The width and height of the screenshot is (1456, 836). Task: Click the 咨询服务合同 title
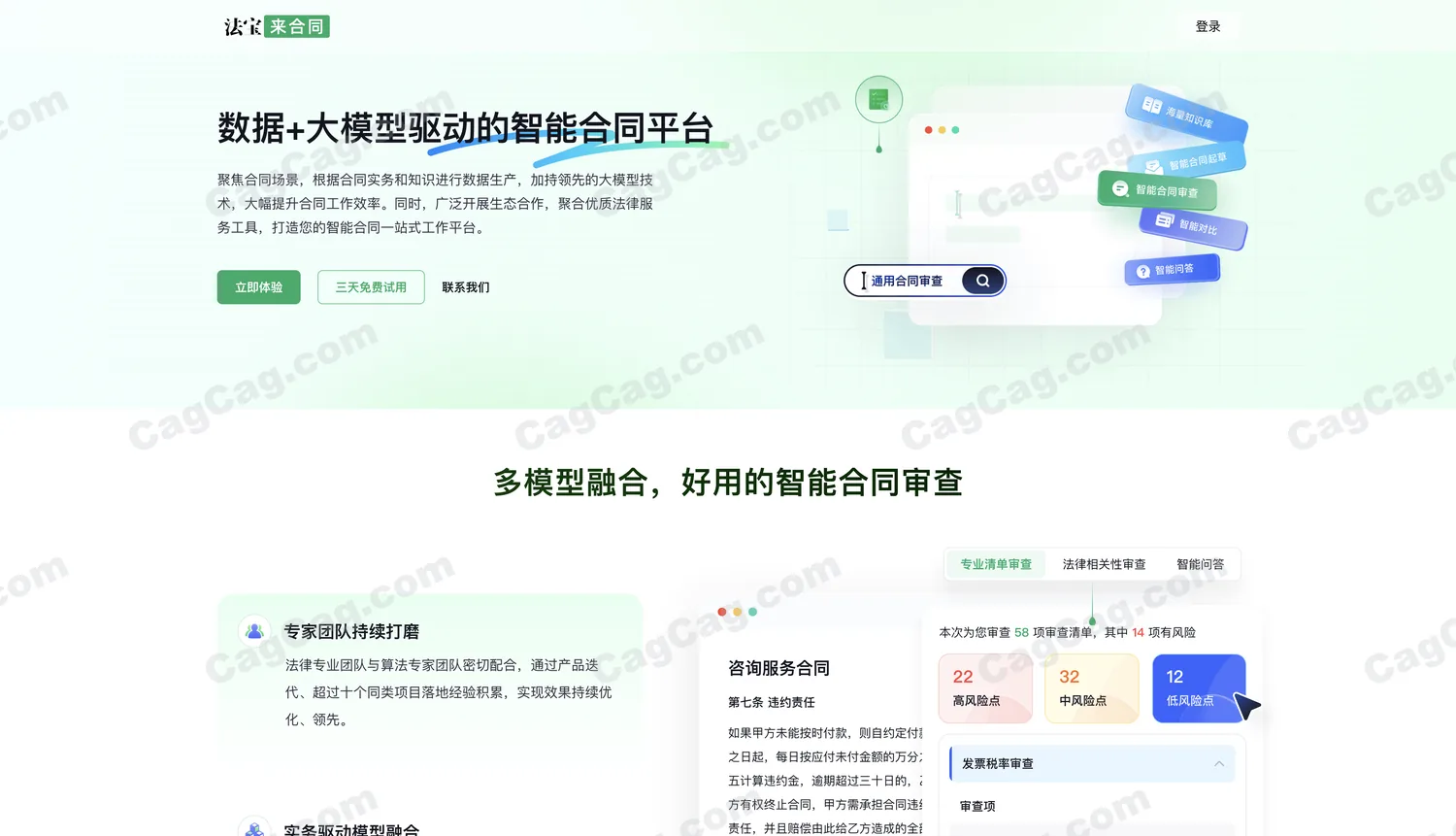[x=778, y=668]
